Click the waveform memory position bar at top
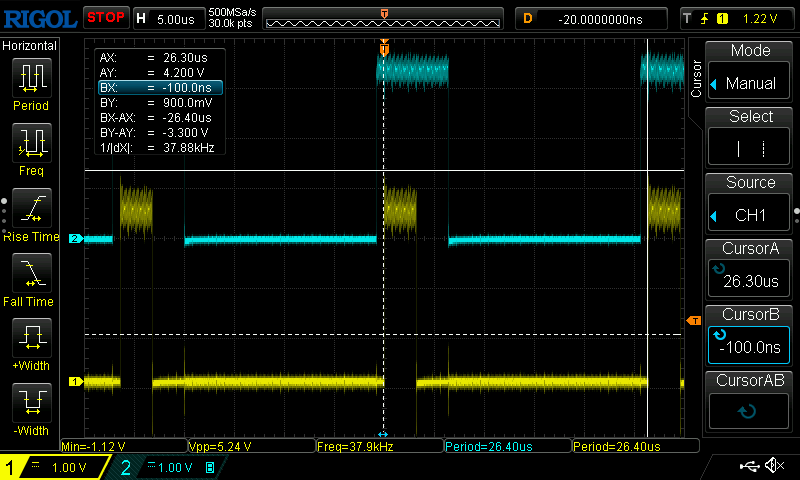The width and height of the screenshot is (800, 480). tap(385, 18)
